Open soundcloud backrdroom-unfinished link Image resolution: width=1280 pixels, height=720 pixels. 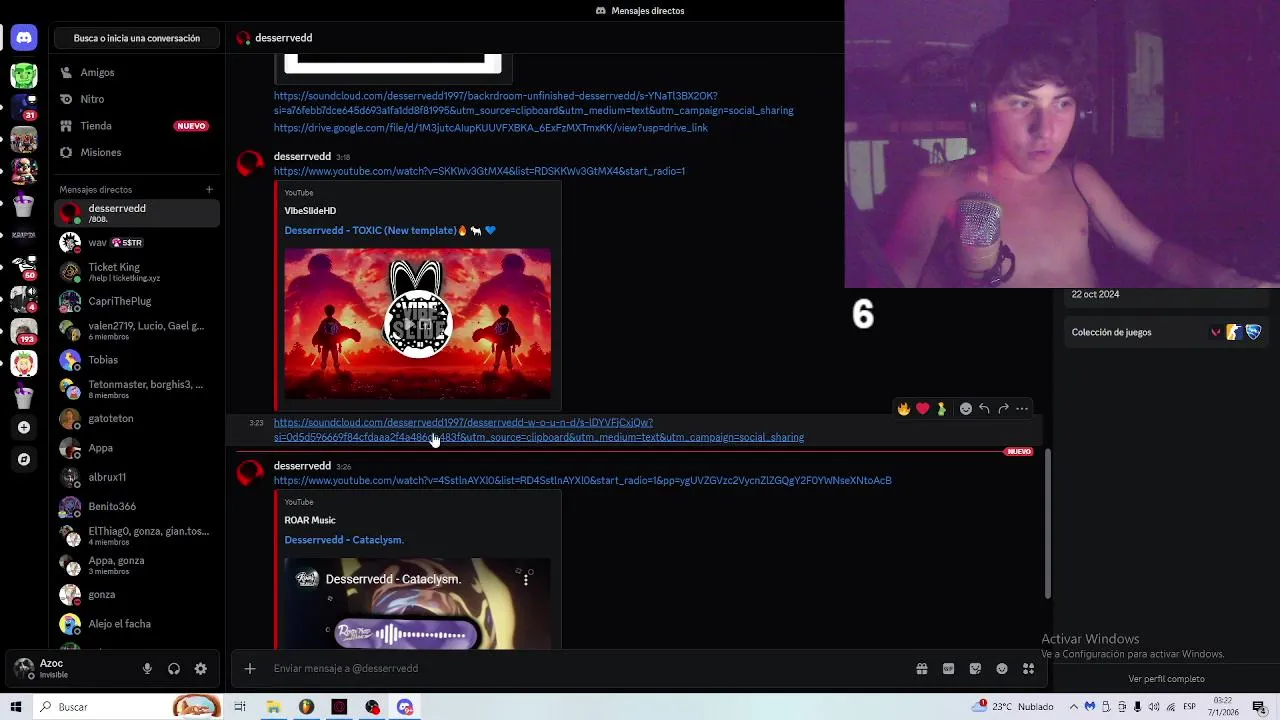(533, 103)
